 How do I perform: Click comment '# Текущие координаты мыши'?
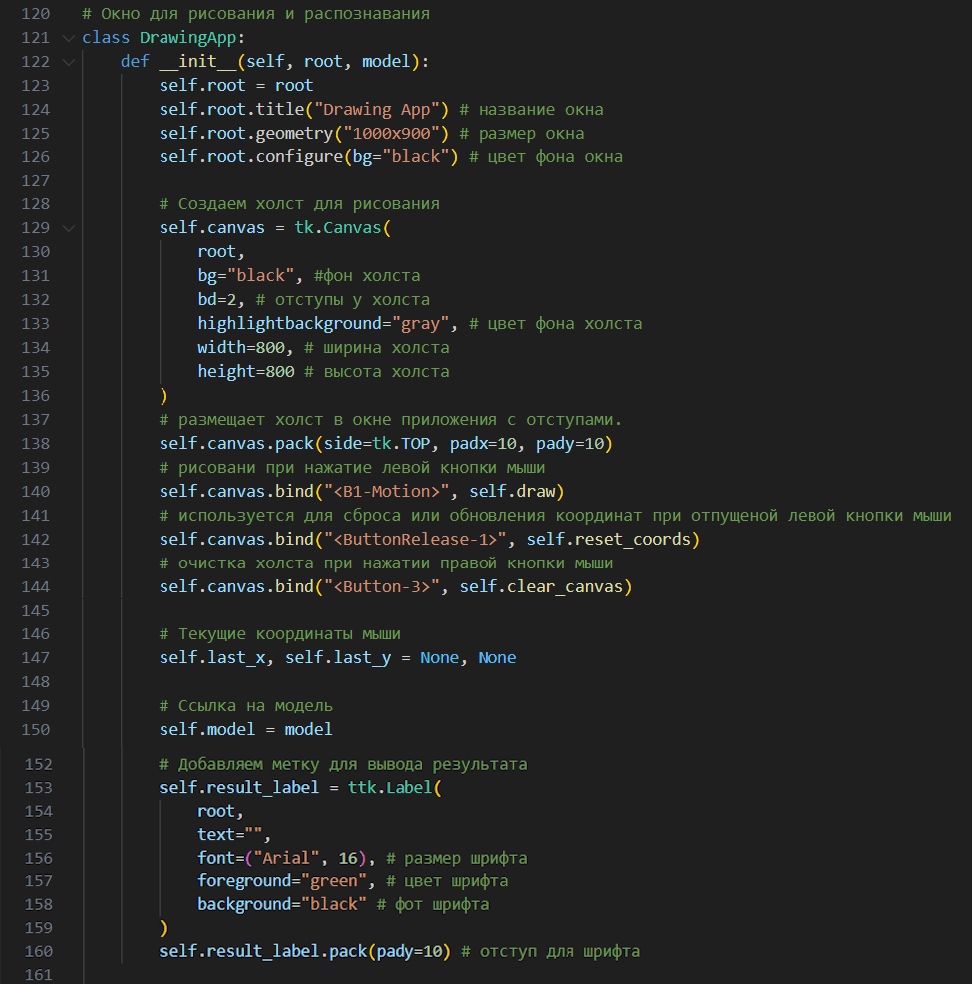point(280,634)
